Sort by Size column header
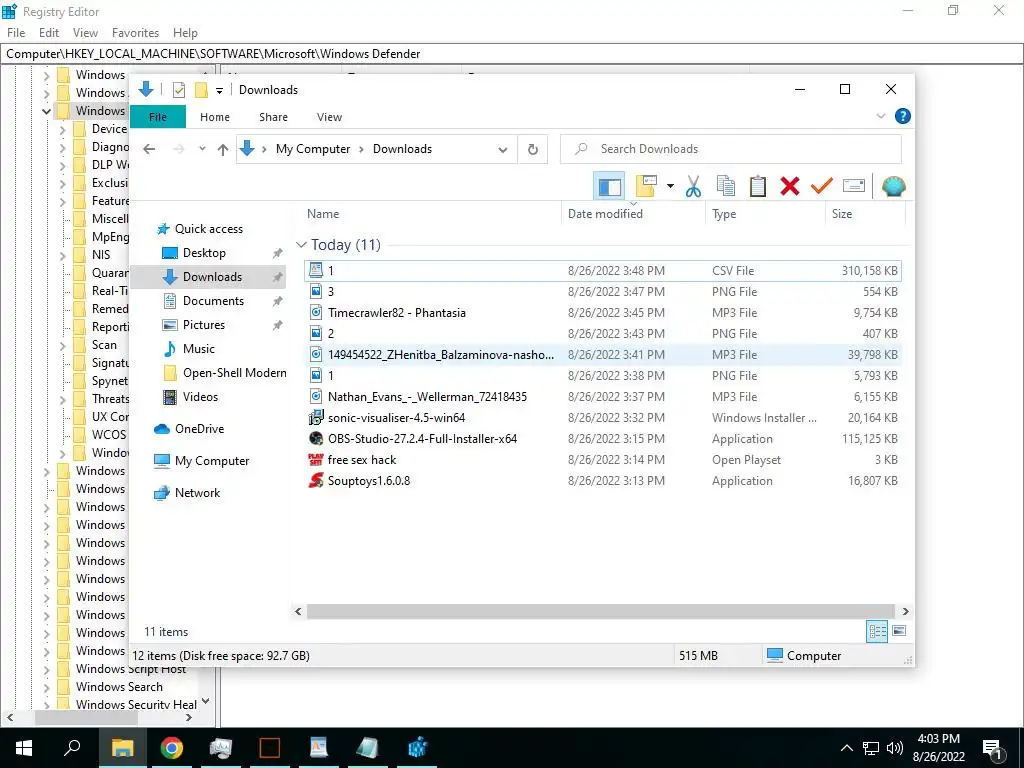The height and width of the screenshot is (768, 1024). tap(865, 214)
